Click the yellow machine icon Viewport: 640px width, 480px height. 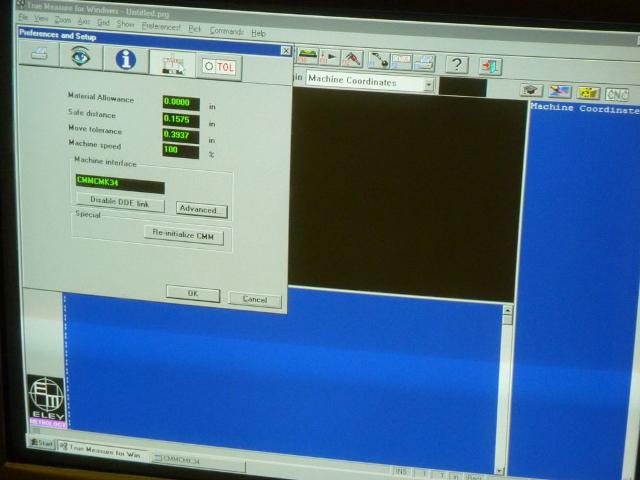coord(588,93)
